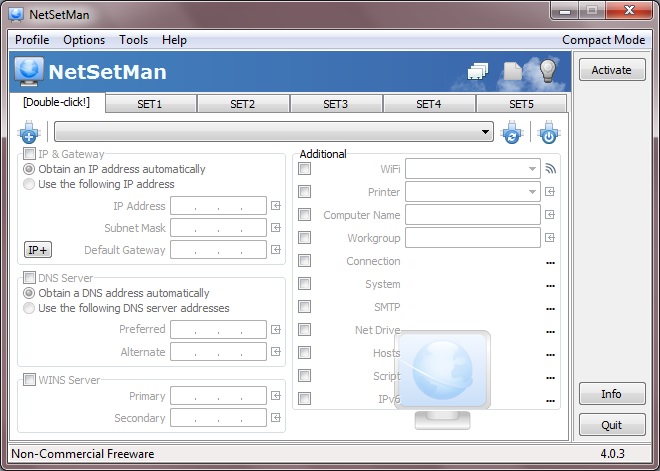Expand the network adapter dropdown
Screen dimensions: 660x471
[485, 132]
